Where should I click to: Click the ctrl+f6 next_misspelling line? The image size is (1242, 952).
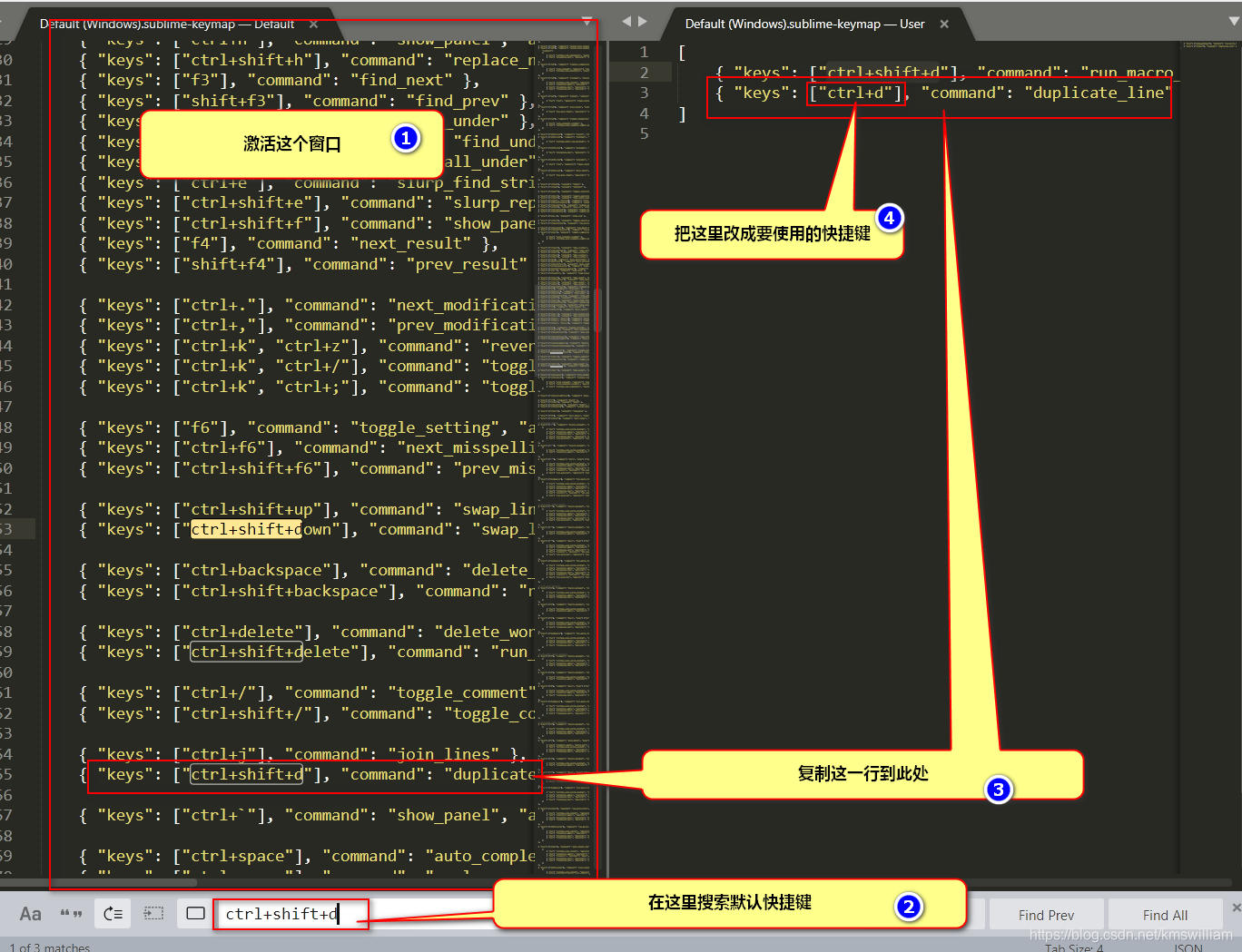(x=307, y=447)
